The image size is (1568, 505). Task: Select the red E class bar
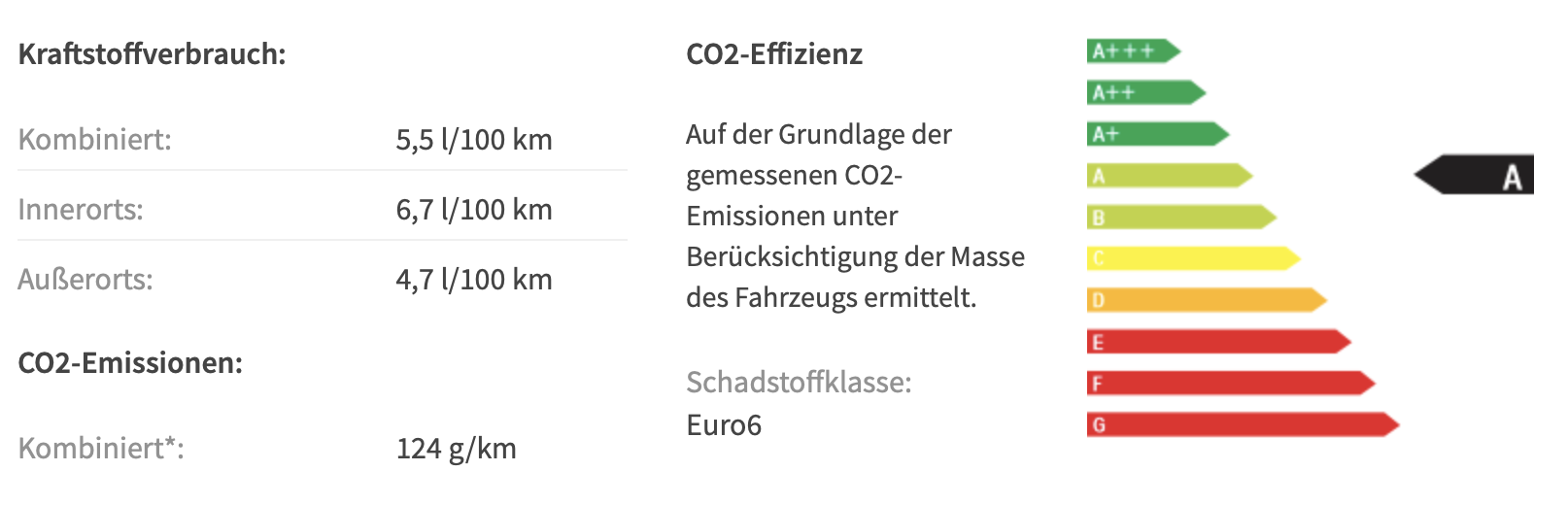(1219, 342)
